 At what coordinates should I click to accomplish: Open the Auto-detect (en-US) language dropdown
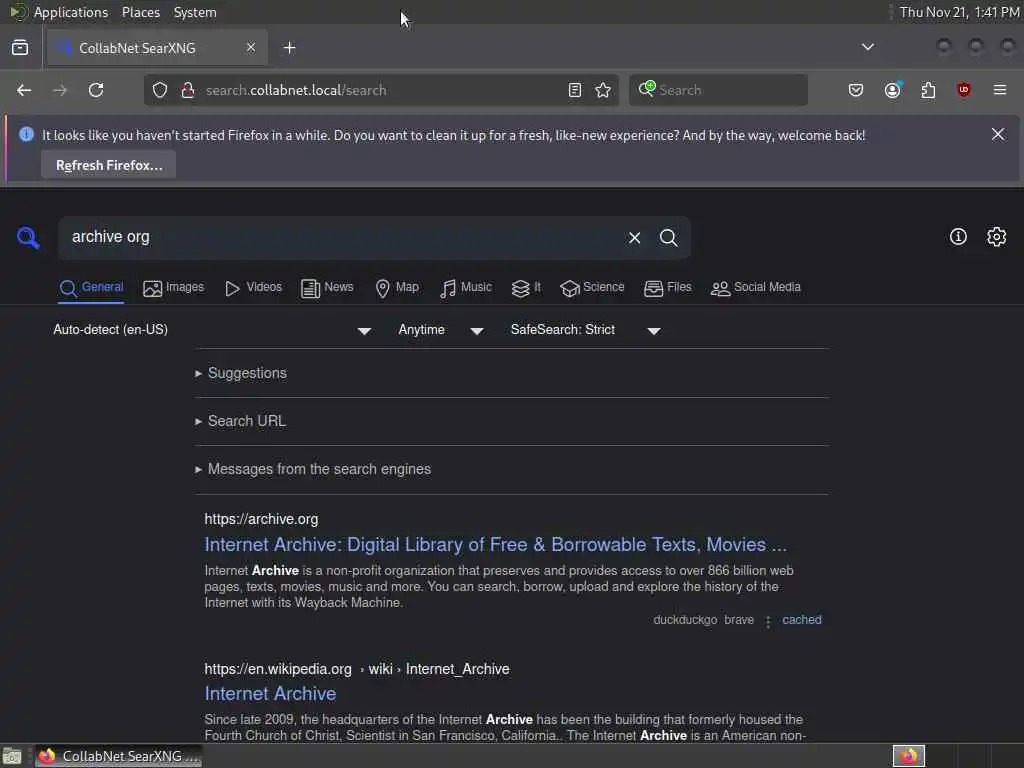(x=212, y=330)
